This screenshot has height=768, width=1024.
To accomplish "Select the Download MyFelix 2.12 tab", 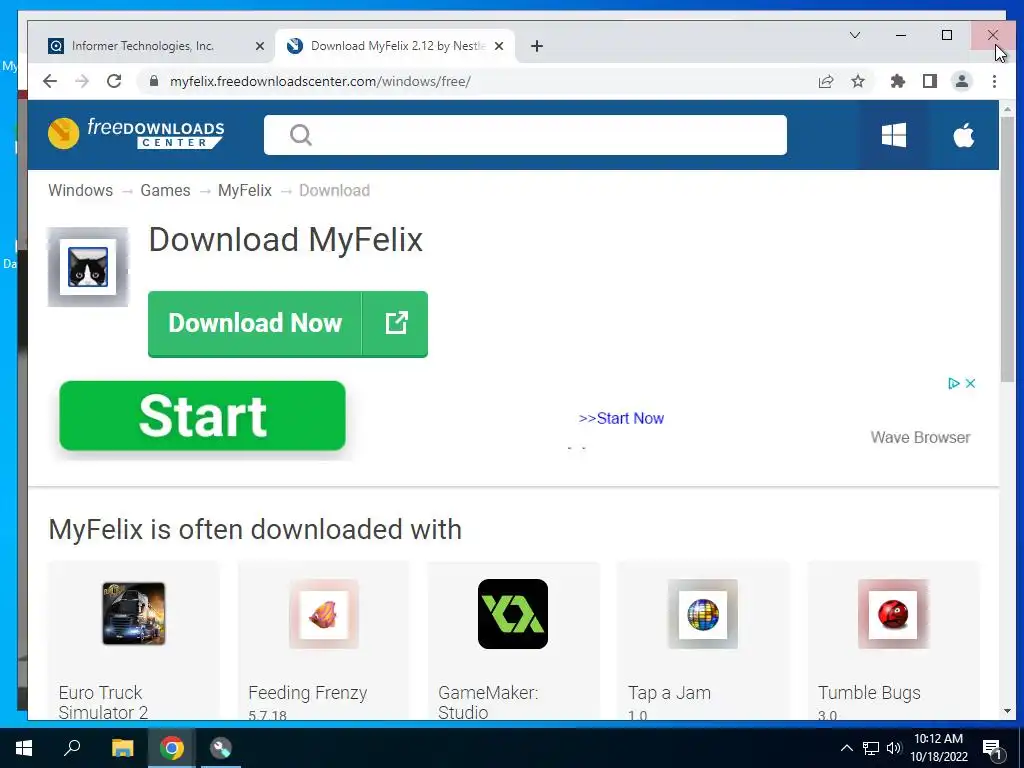I will tap(397, 46).
